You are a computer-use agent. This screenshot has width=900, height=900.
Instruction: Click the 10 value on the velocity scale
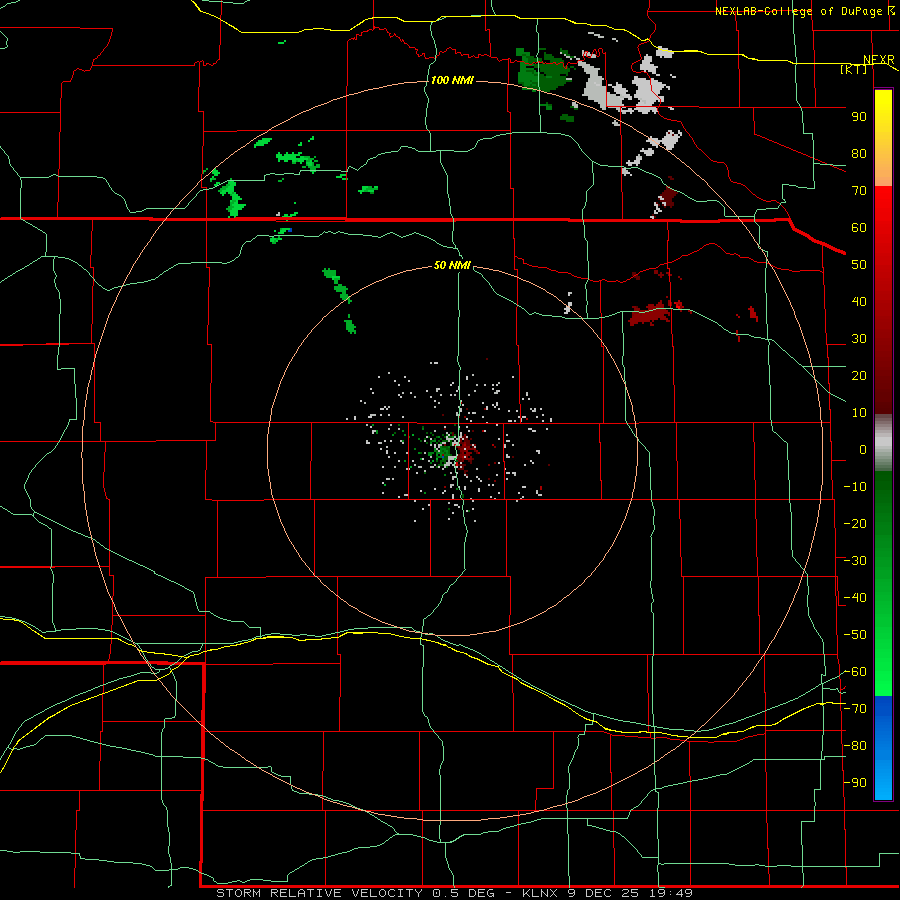tap(859, 413)
